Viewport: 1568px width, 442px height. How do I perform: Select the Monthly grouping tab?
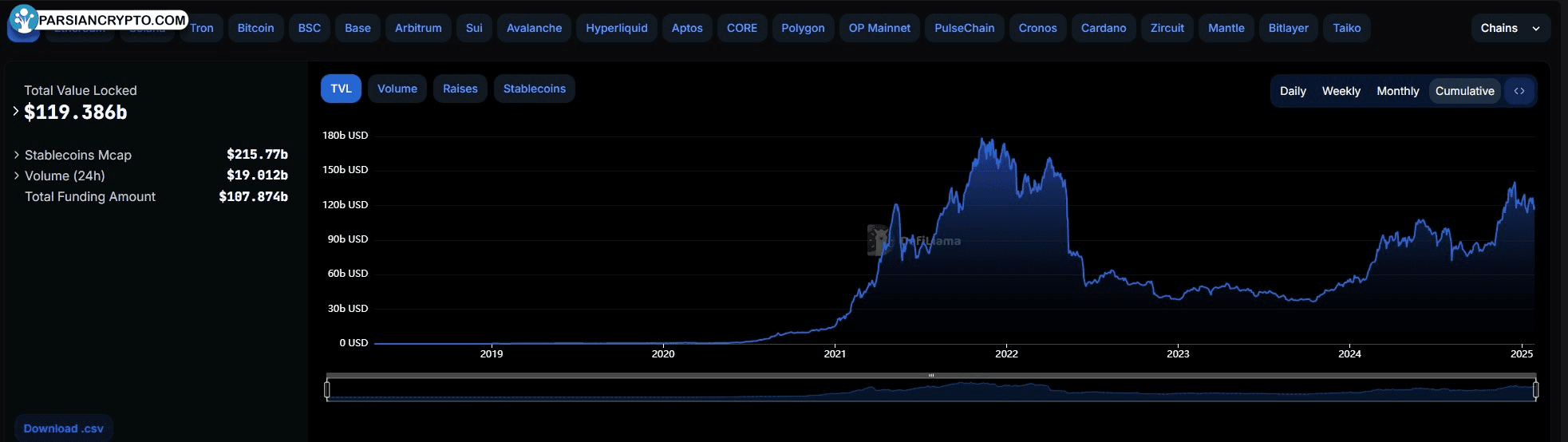coord(1398,91)
